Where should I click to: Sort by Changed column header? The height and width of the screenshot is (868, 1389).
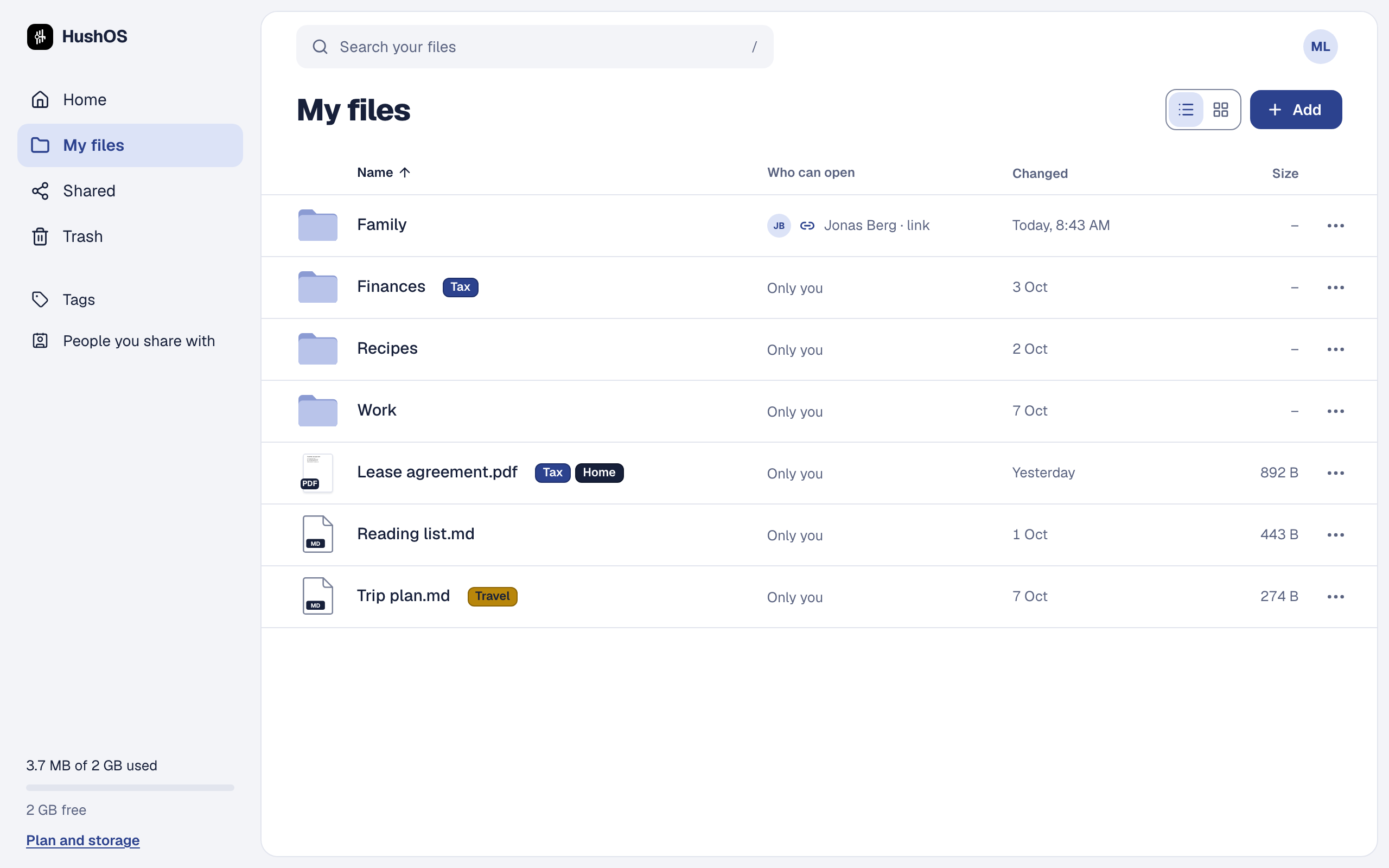(1040, 174)
